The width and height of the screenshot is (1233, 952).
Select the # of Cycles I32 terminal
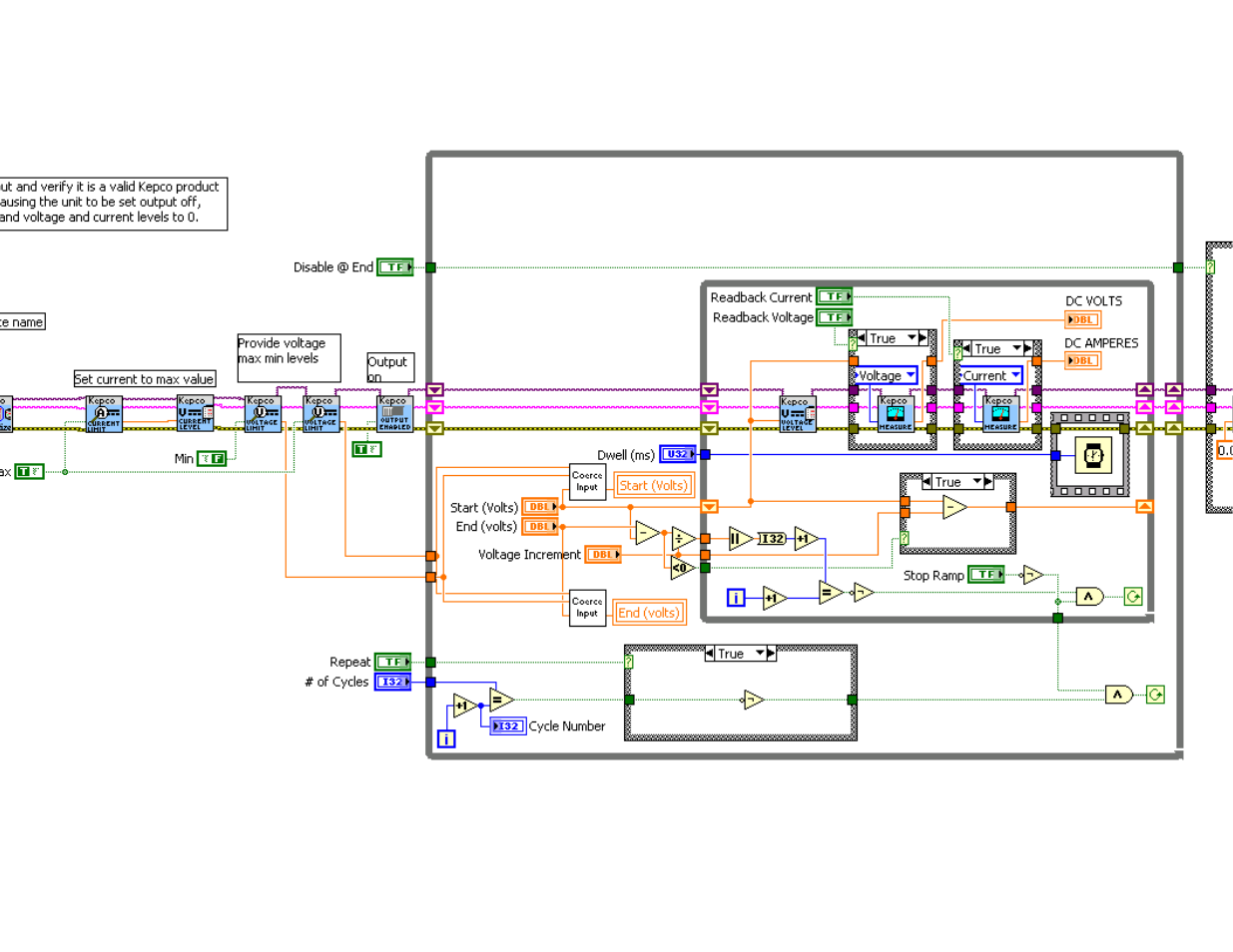tap(393, 682)
